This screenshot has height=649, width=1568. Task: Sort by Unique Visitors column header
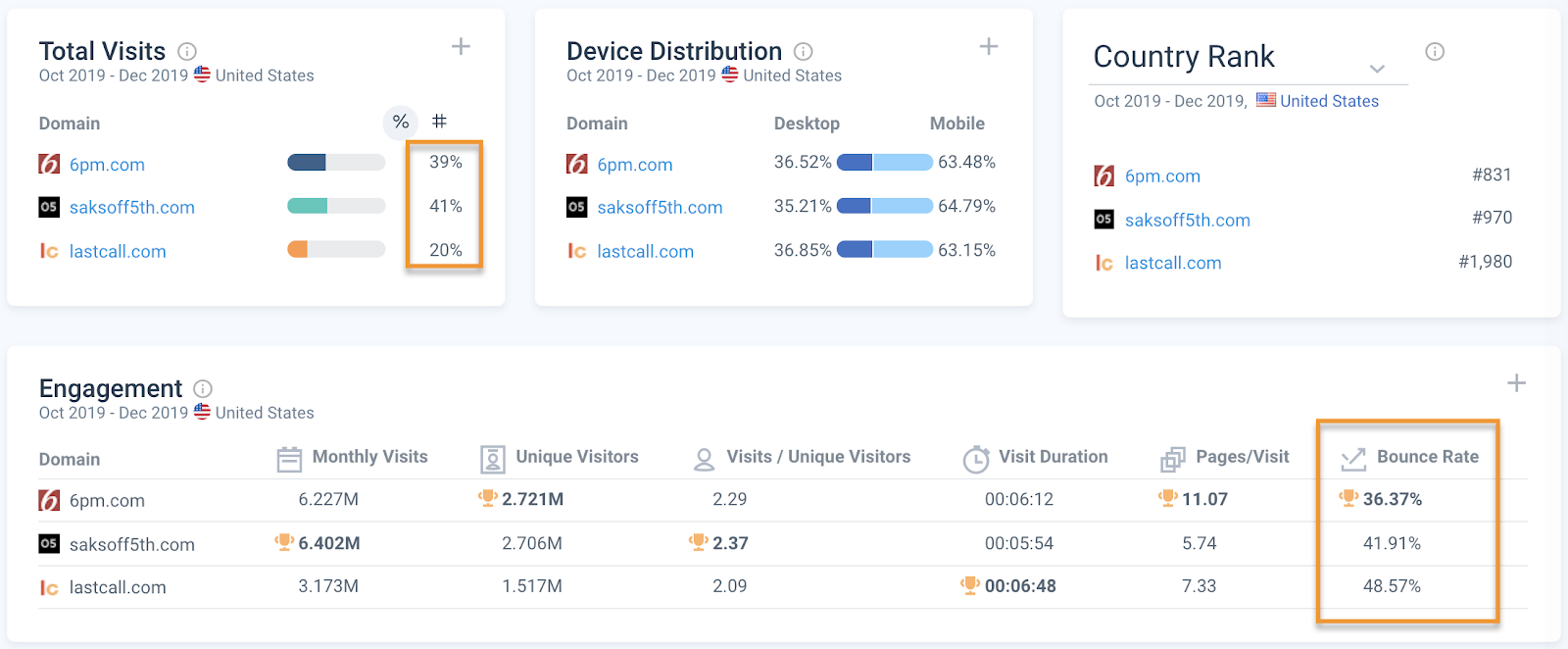pos(577,457)
